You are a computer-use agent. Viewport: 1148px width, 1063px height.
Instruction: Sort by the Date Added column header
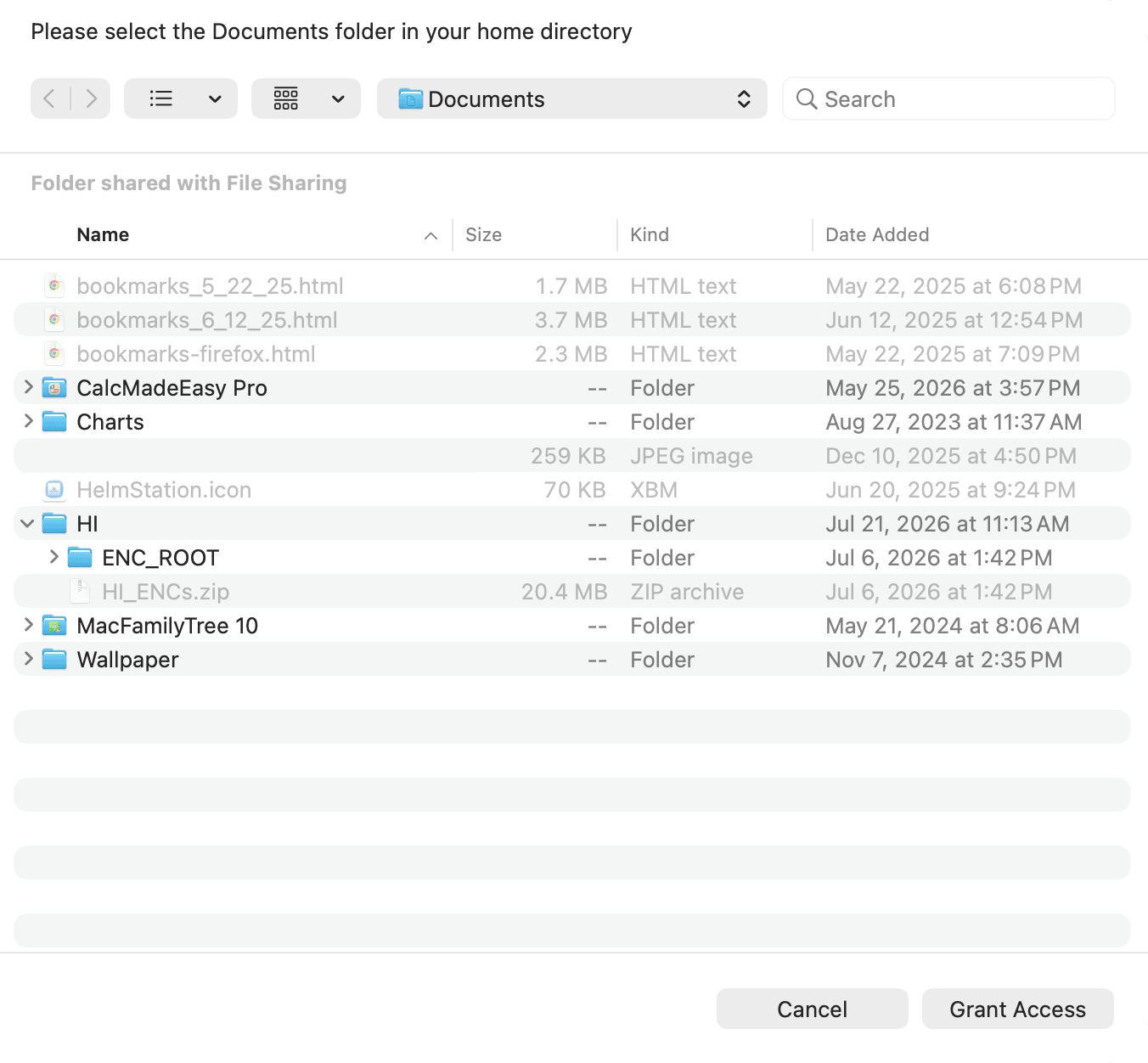(x=877, y=234)
